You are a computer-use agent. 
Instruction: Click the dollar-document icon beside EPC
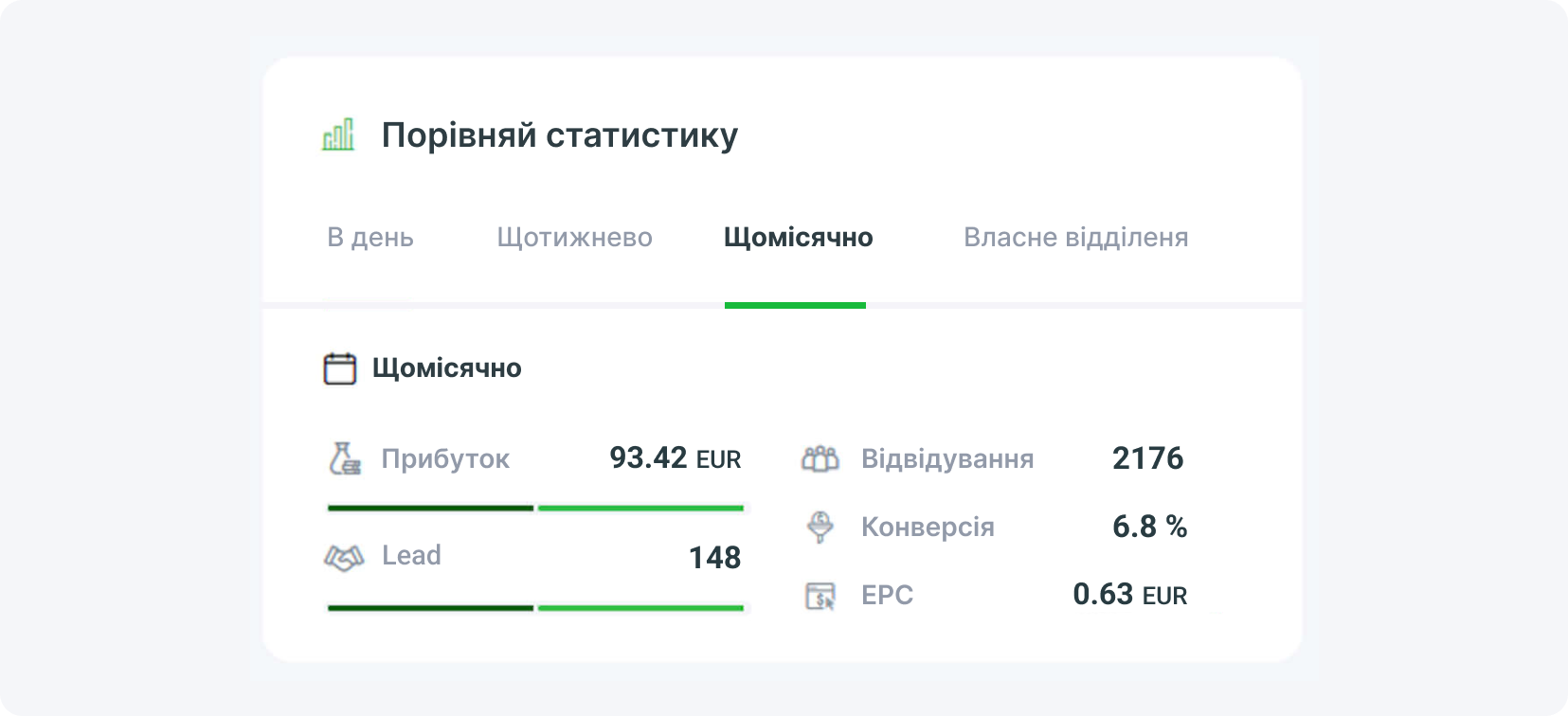820,596
